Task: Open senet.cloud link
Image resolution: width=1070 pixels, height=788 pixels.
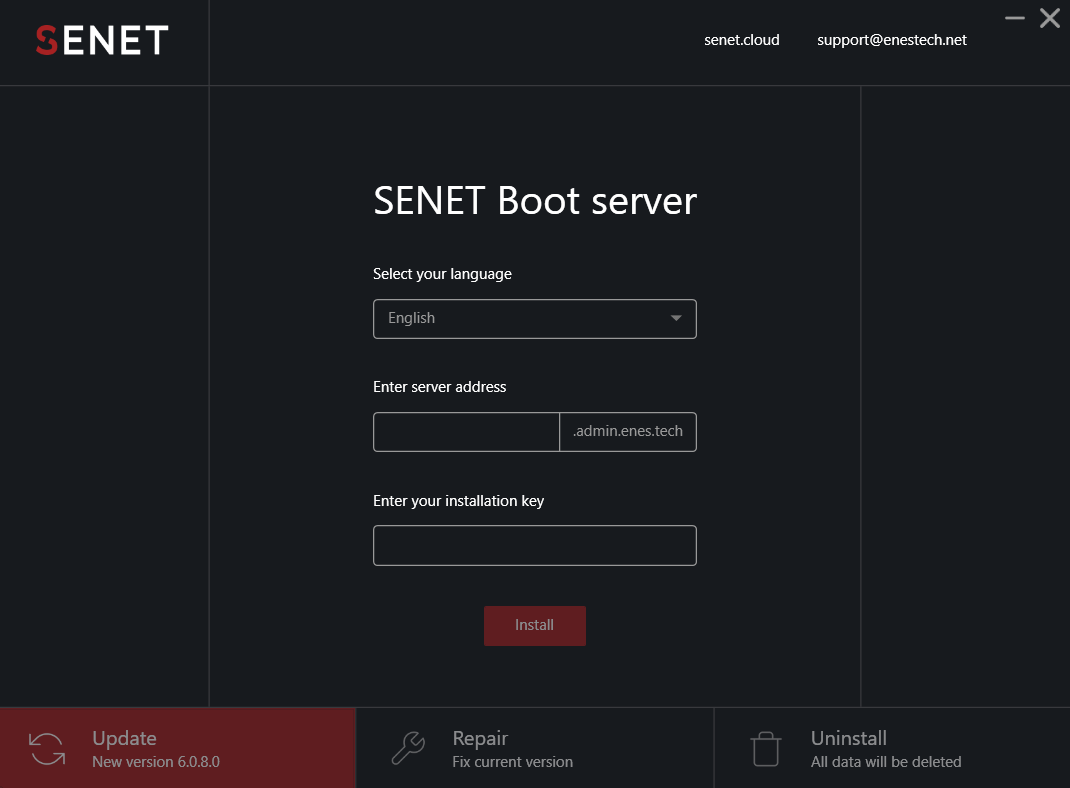Action: point(741,40)
